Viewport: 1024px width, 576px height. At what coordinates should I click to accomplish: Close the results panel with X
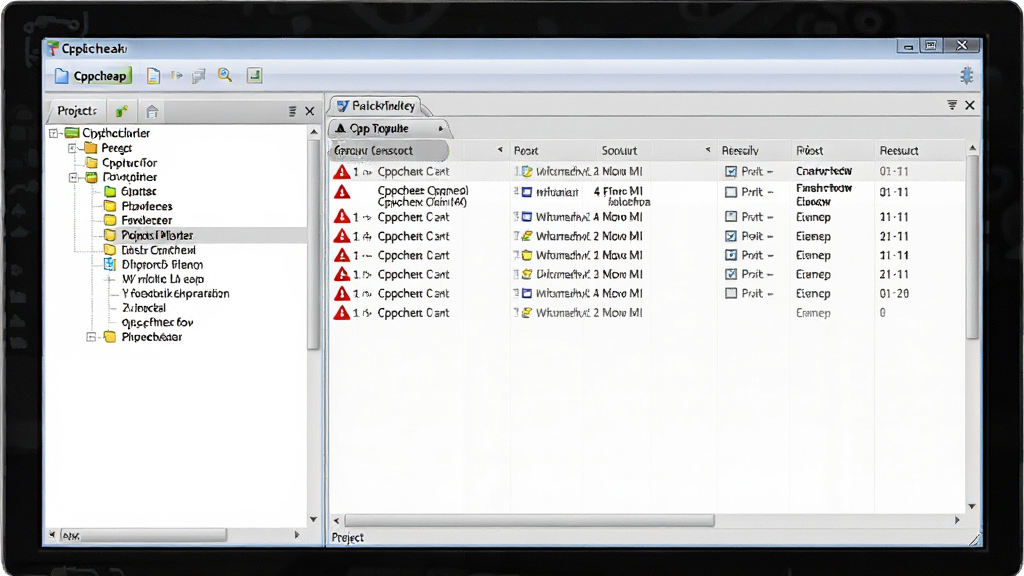[970, 105]
